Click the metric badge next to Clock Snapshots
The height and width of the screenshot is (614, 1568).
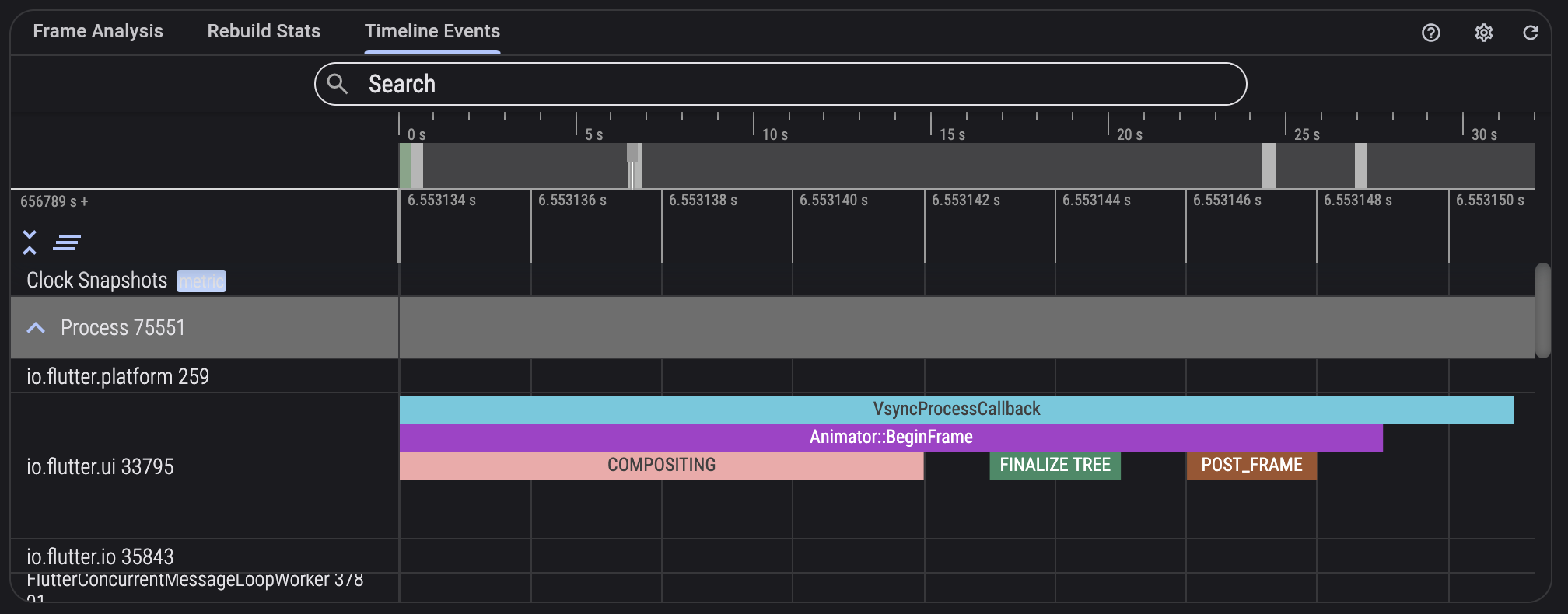(201, 281)
